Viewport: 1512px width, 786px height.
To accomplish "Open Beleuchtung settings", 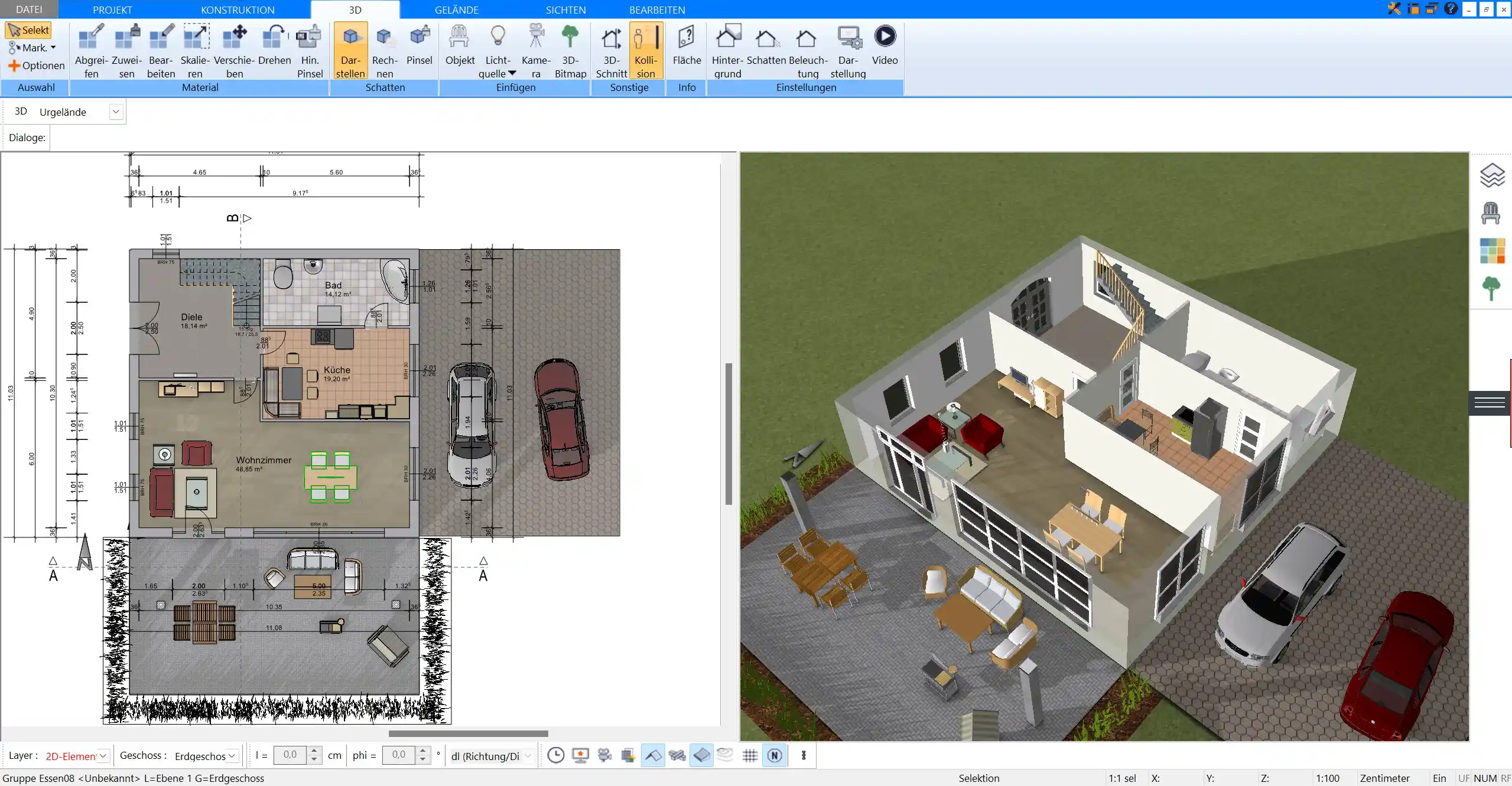I will click(808, 51).
